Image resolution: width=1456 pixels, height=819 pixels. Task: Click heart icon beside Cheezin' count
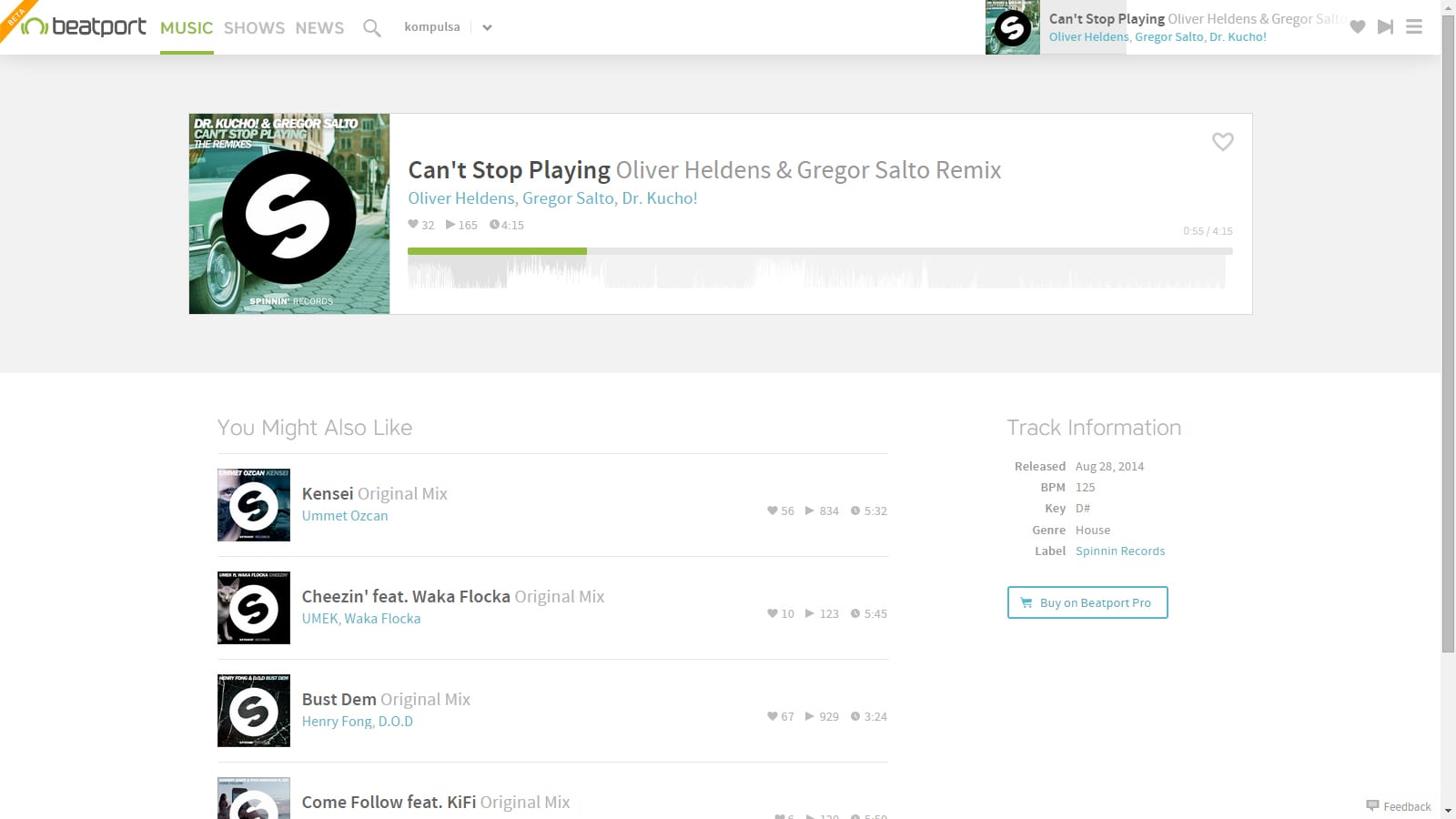772,613
